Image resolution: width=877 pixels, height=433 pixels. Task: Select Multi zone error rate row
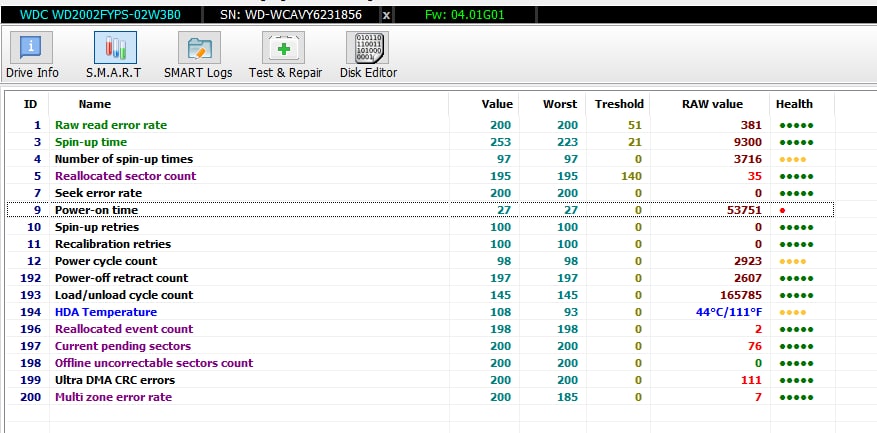pos(420,397)
